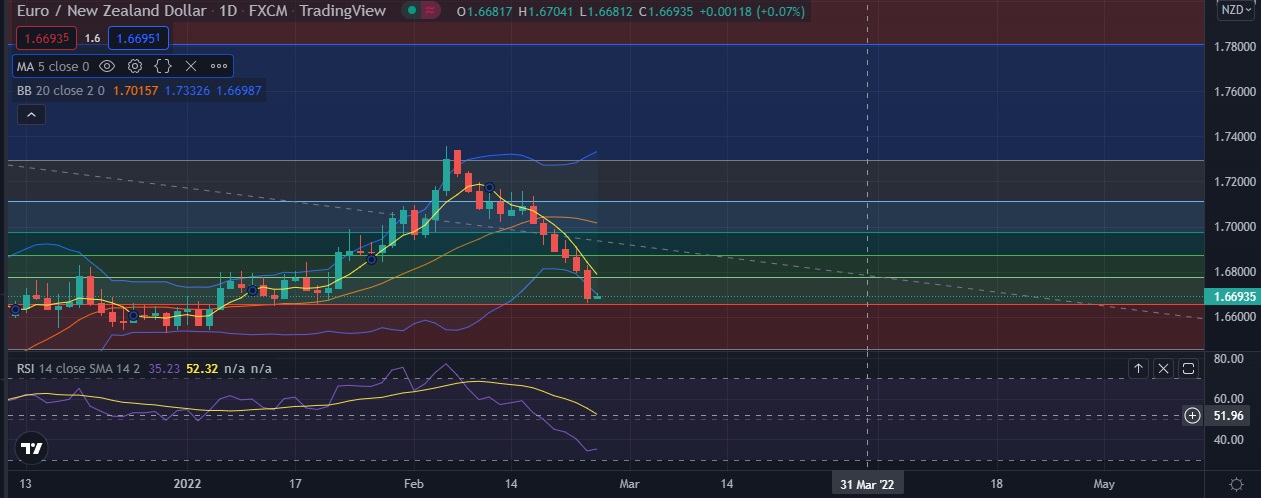Collapse the indicator legend arrow
This screenshot has width=1261, height=498.
point(31,115)
